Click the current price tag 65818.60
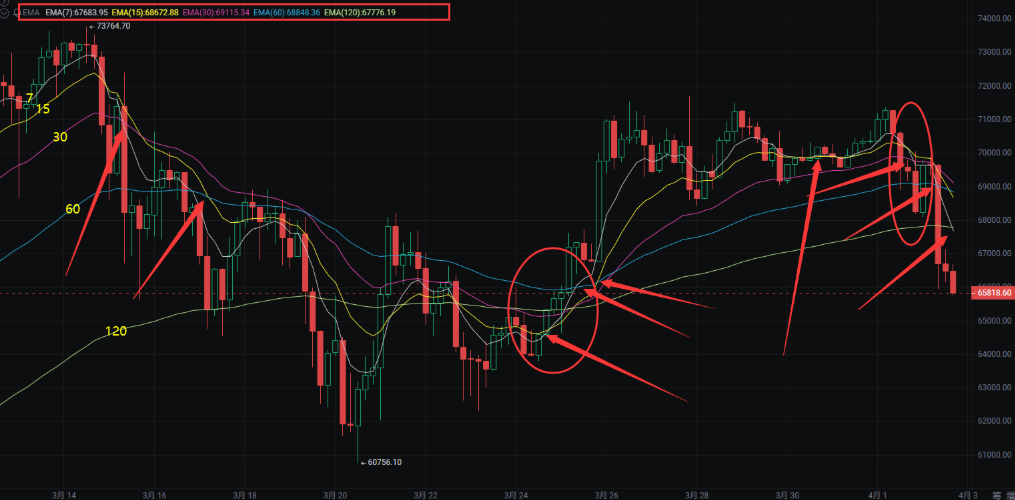The height and width of the screenshot is (500, 1015). click(x=992, y=293)
